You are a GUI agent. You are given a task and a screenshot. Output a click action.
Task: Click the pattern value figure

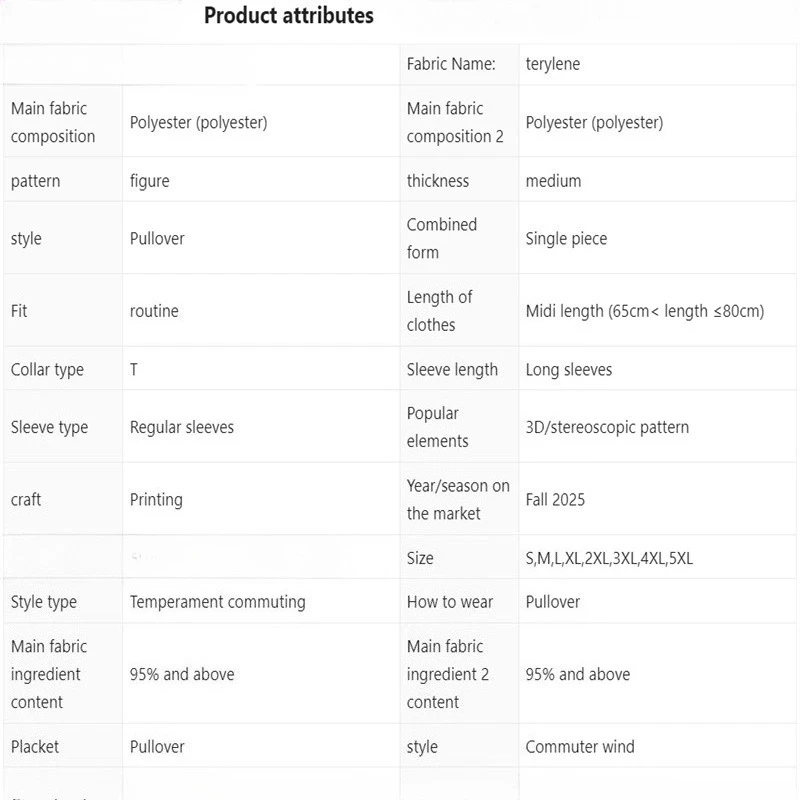pos(150,181)
